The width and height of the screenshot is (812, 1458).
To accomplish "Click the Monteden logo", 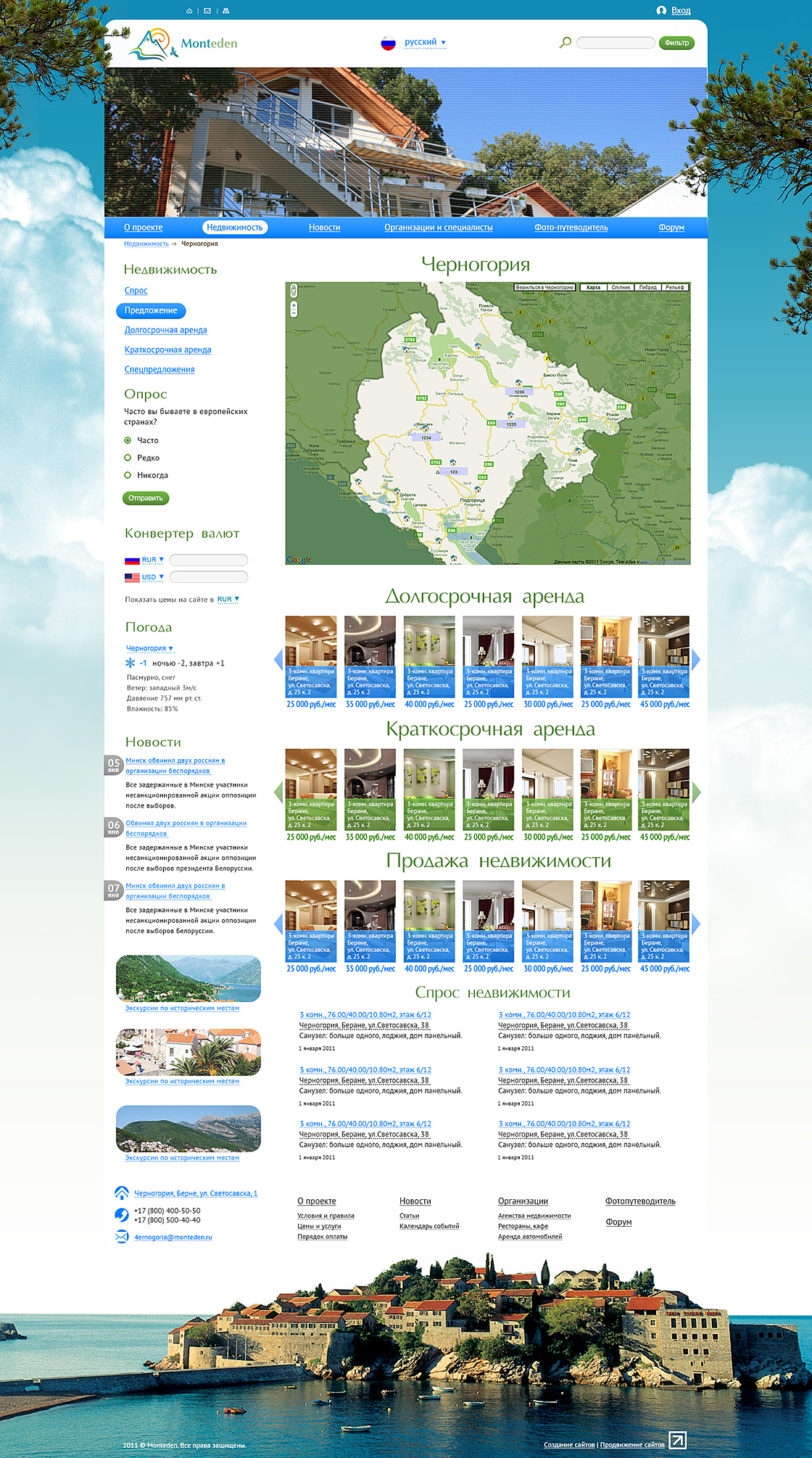I will point(183,44).
